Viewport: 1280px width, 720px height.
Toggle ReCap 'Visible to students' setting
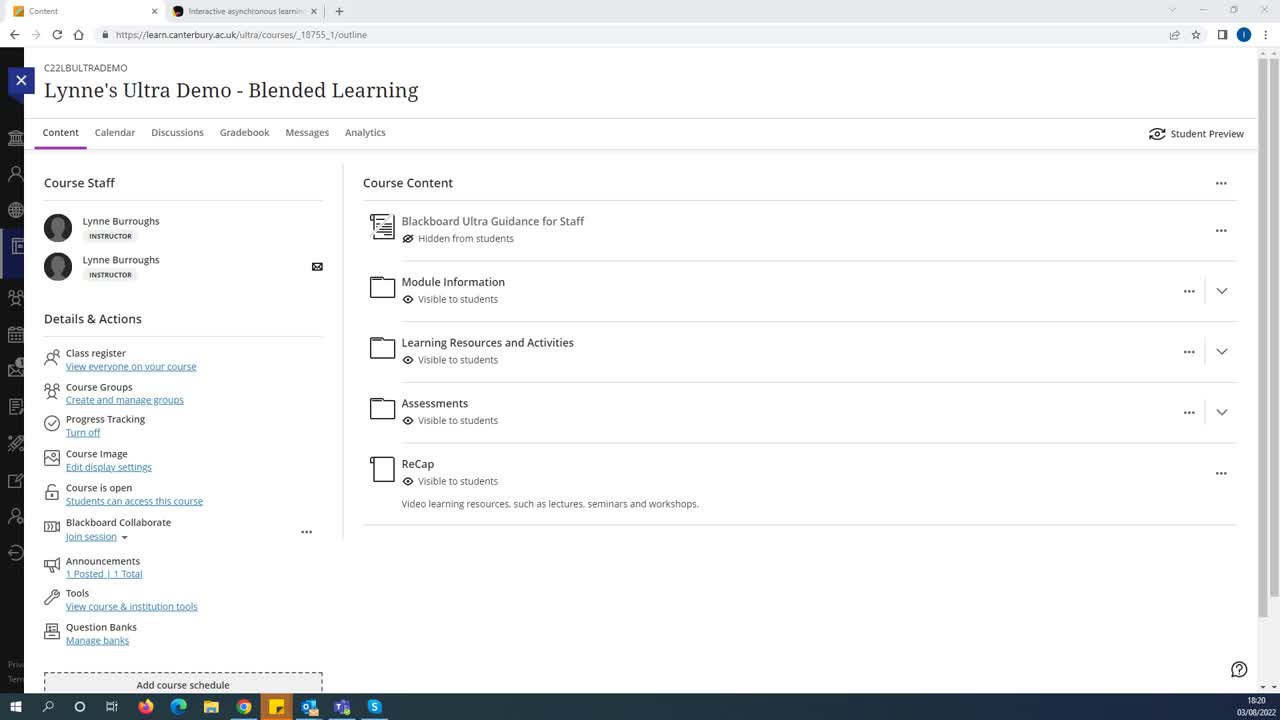point(450,481)
